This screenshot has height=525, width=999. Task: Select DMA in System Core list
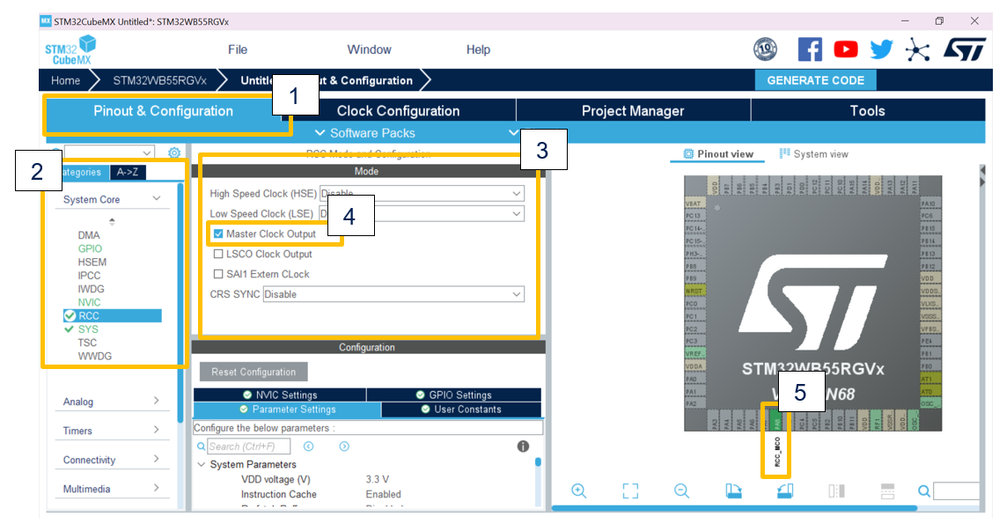pos(89,235)
